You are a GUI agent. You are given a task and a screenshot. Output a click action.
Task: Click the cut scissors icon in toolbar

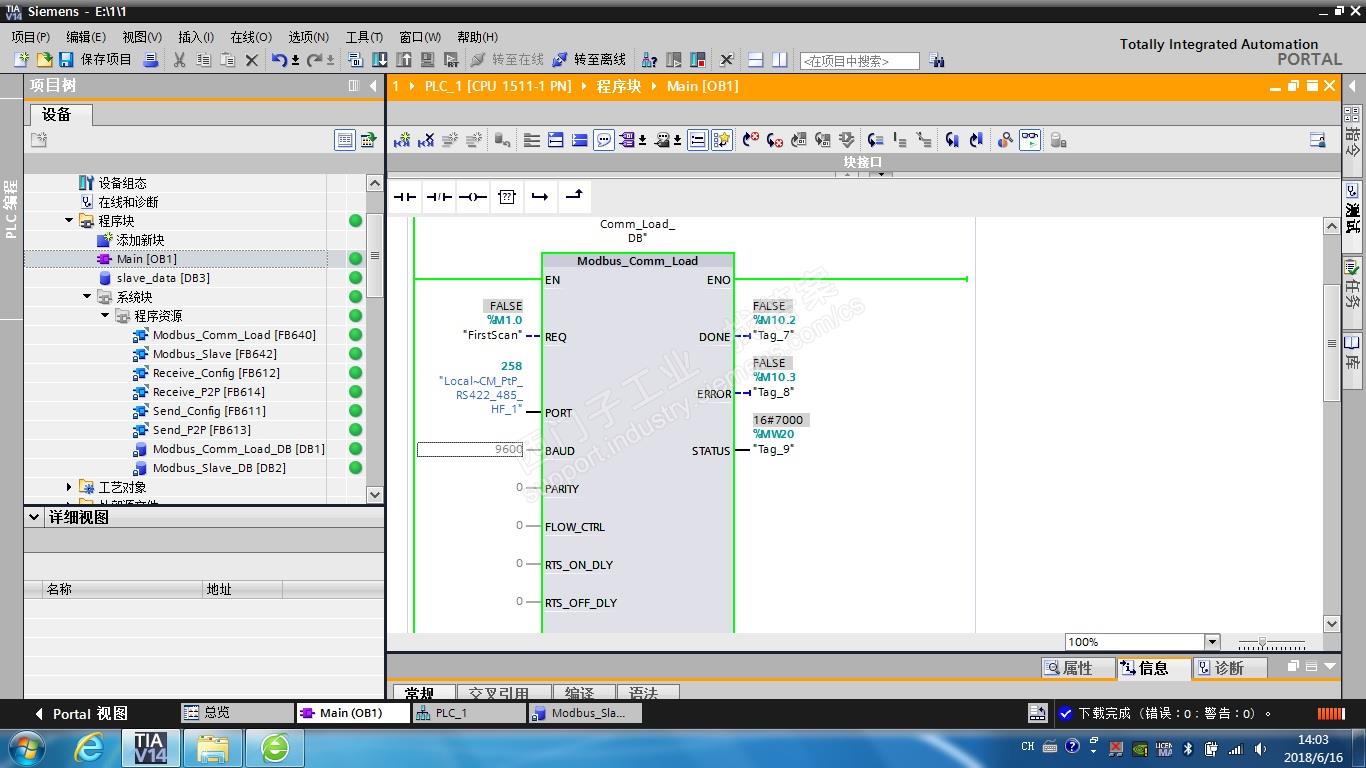pos(180,60)
